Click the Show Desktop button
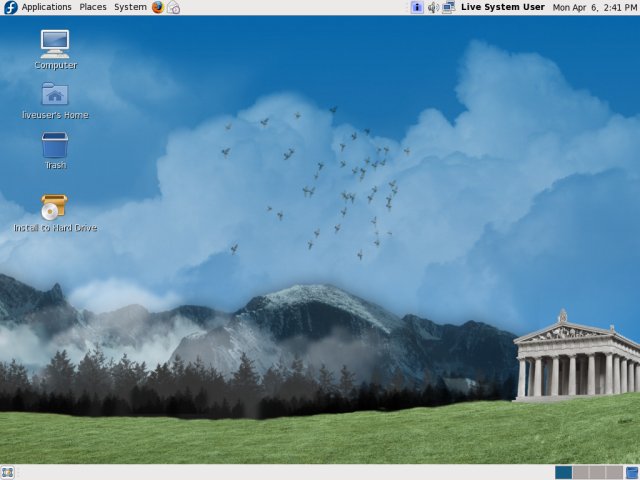 point(7,473)
